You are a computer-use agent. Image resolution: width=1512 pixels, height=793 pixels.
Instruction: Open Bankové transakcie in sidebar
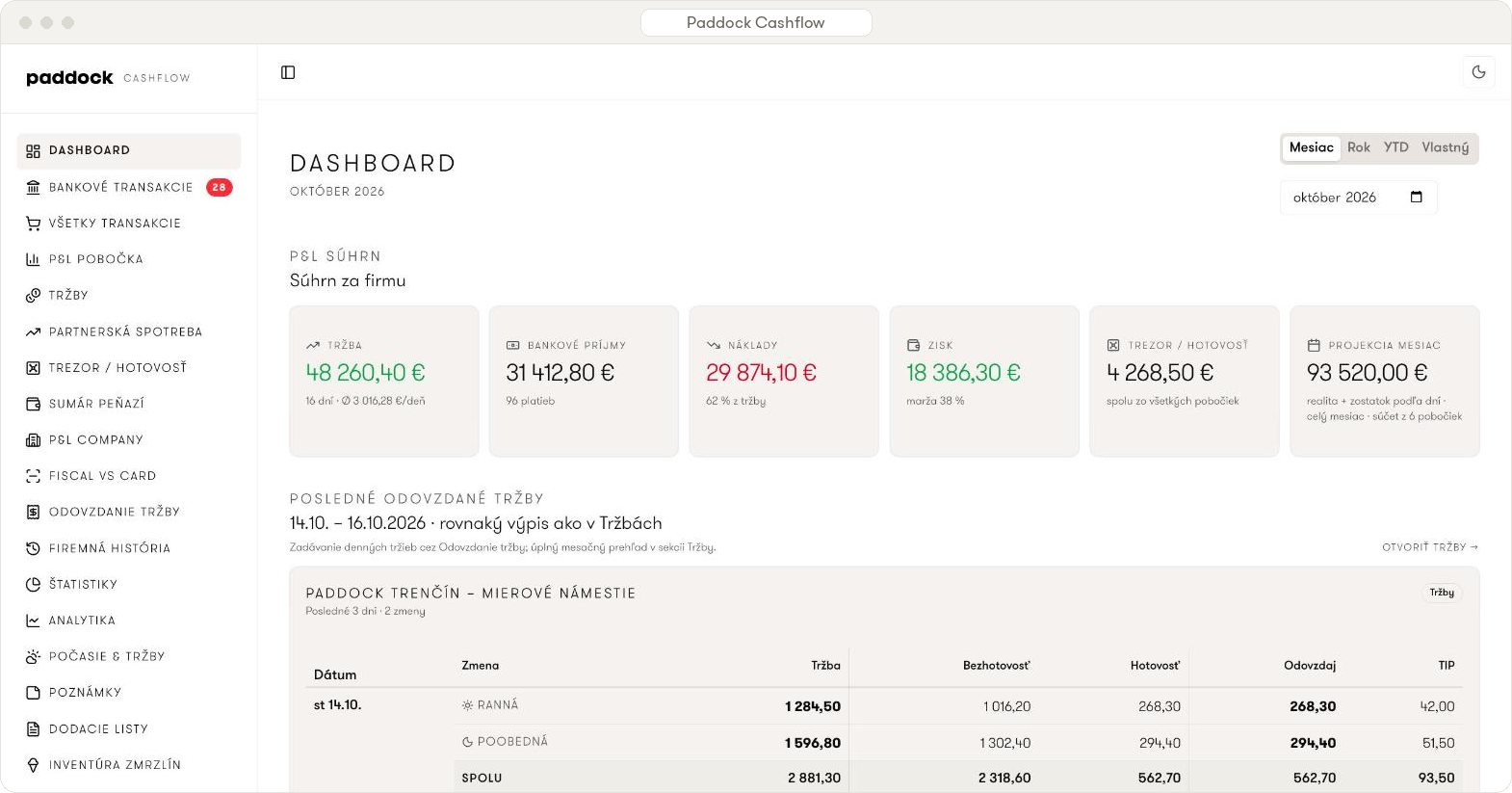(x=129, y=187)
